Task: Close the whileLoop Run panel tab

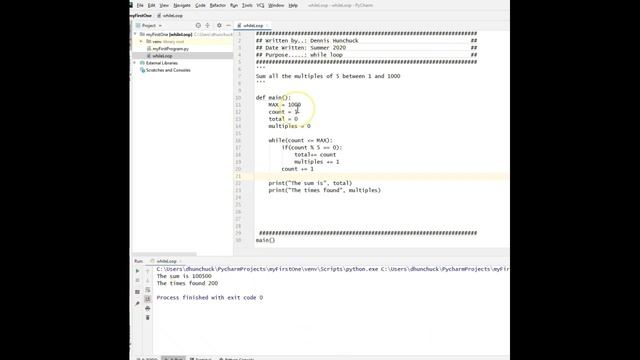Action: 180,261
